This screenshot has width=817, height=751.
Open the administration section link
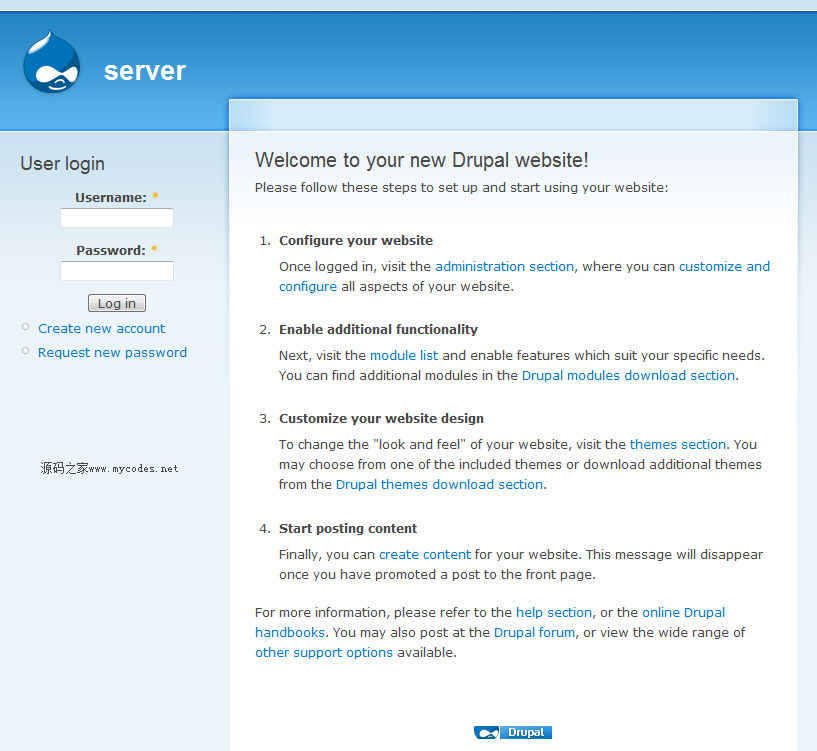tap(504, 266)
